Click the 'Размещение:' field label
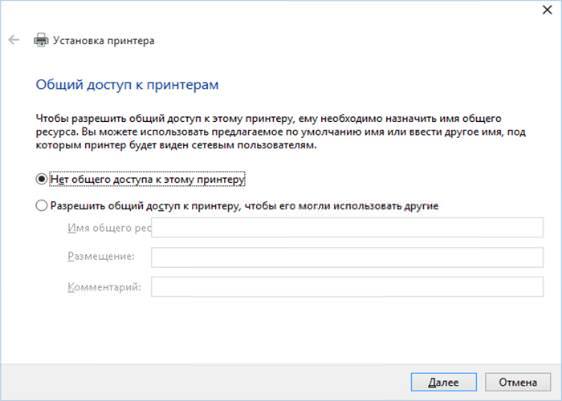The image size is (562, 401). 101,256
